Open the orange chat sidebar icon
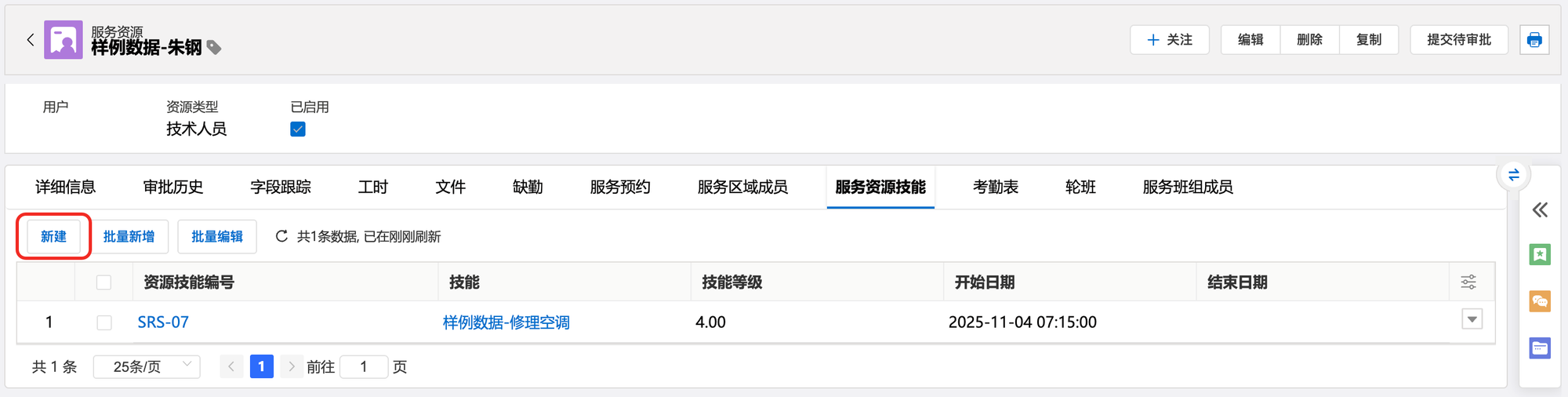Image resolution: width=1568 pixels, height=397 pixels. pos(1540,301)
